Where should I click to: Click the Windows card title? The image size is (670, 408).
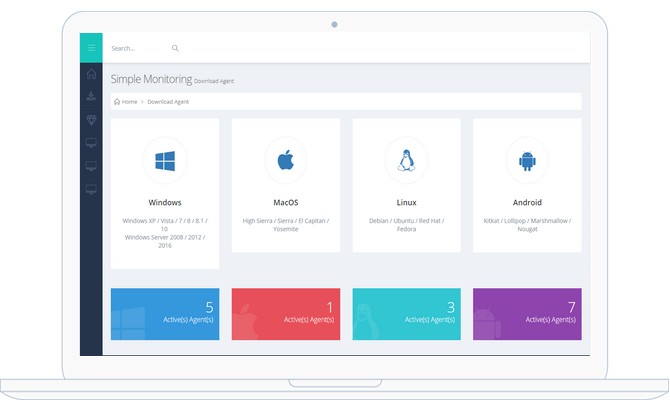coord(164,202)
